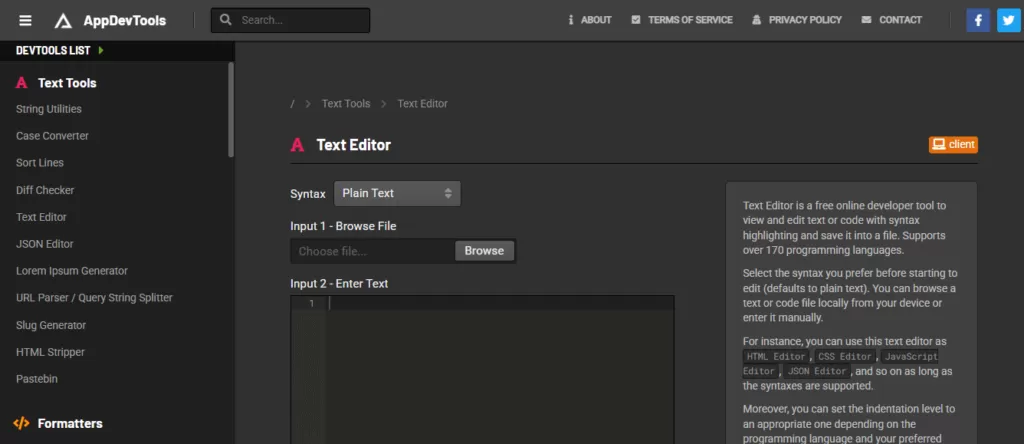Image resolution: width=1024 pixels, height=444 pixels.
Task: Select Text Editor in sidebar
Action: 41,217
